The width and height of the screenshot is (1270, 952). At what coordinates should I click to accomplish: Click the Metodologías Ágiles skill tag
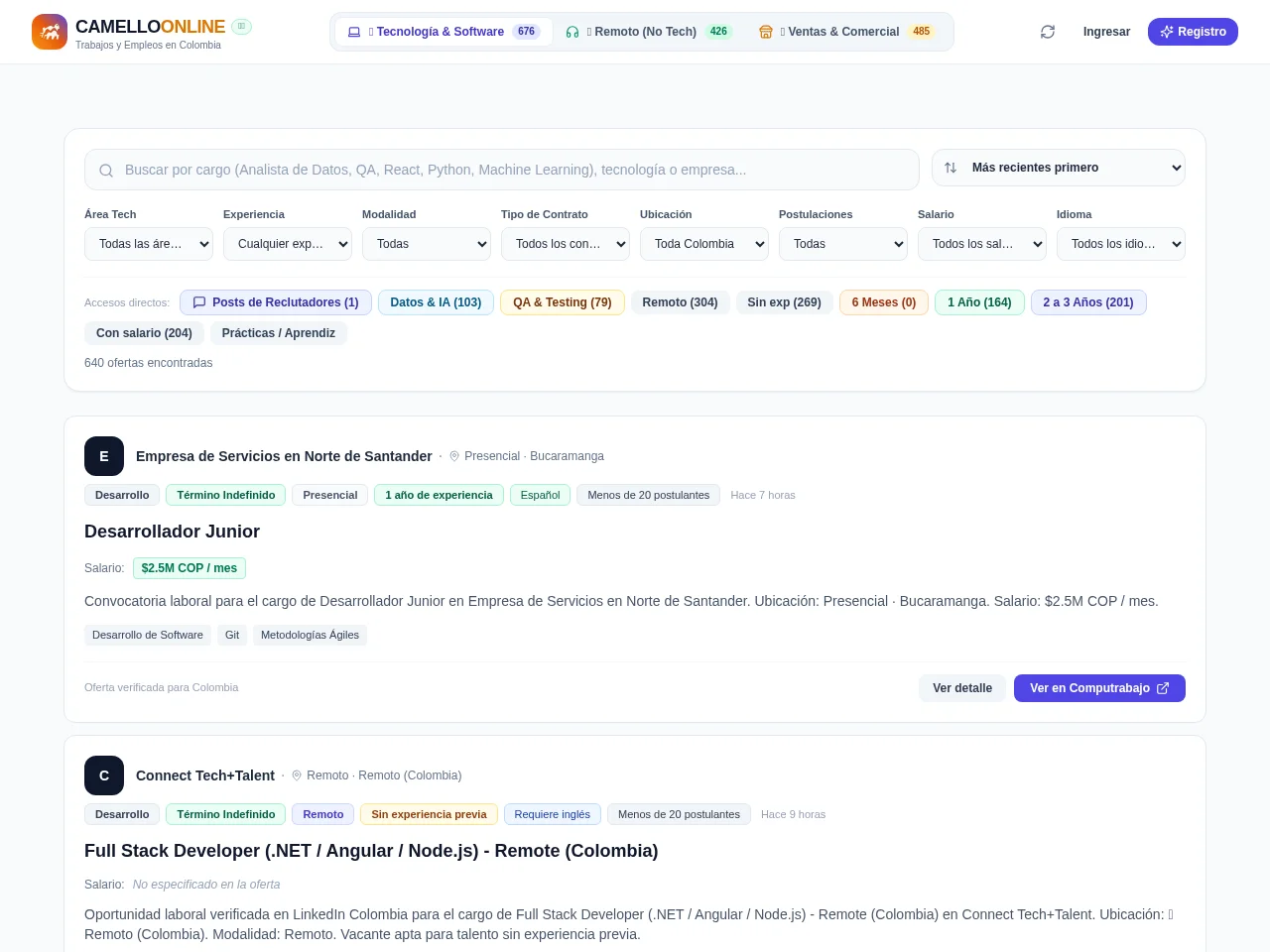[310, 635]
